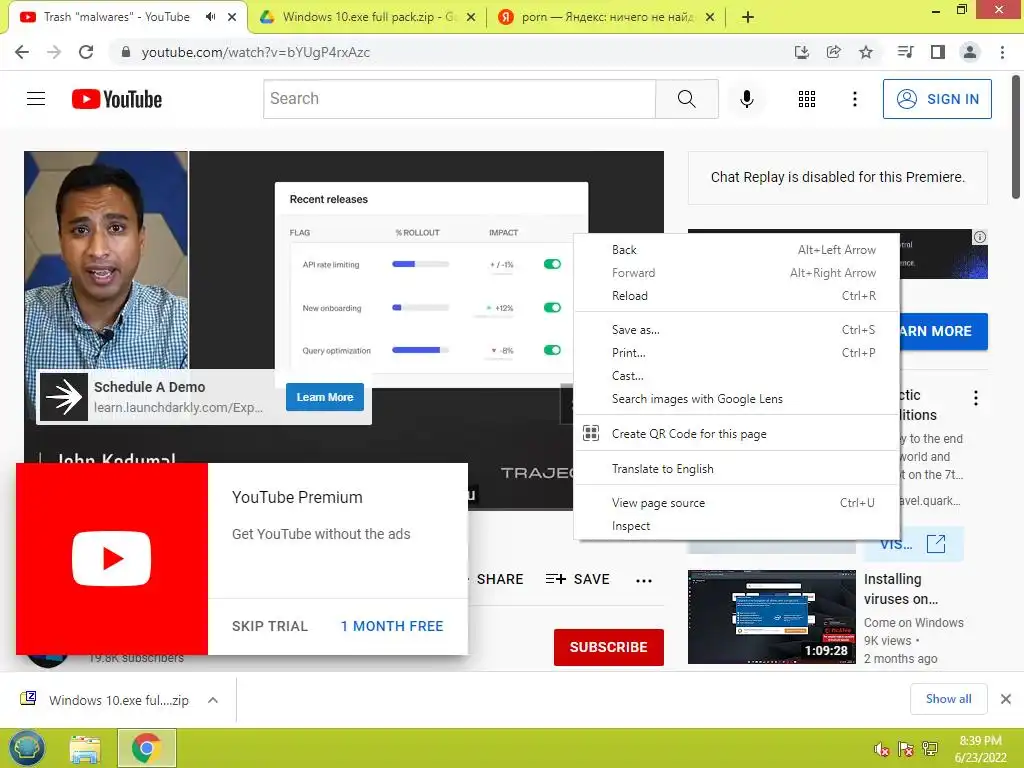Open Windows Explorer from taskbar

coord(86,748)
